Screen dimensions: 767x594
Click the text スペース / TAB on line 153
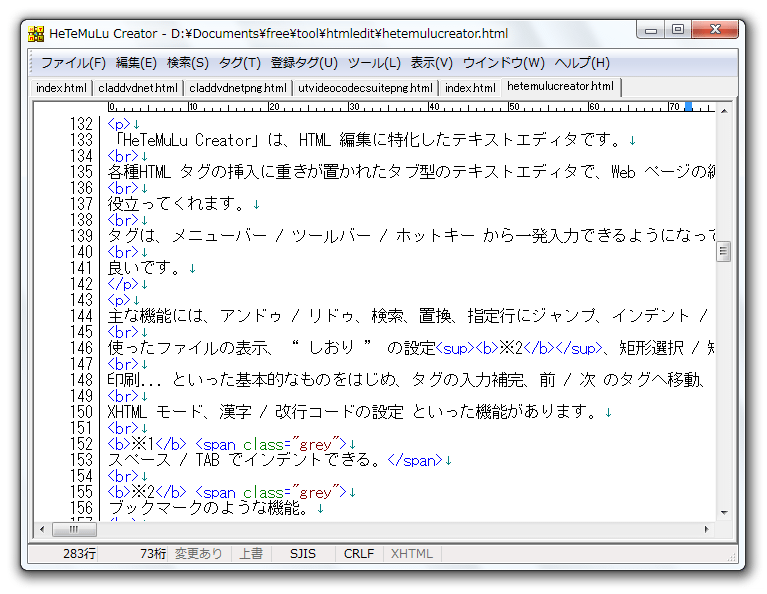pos(164,460)
